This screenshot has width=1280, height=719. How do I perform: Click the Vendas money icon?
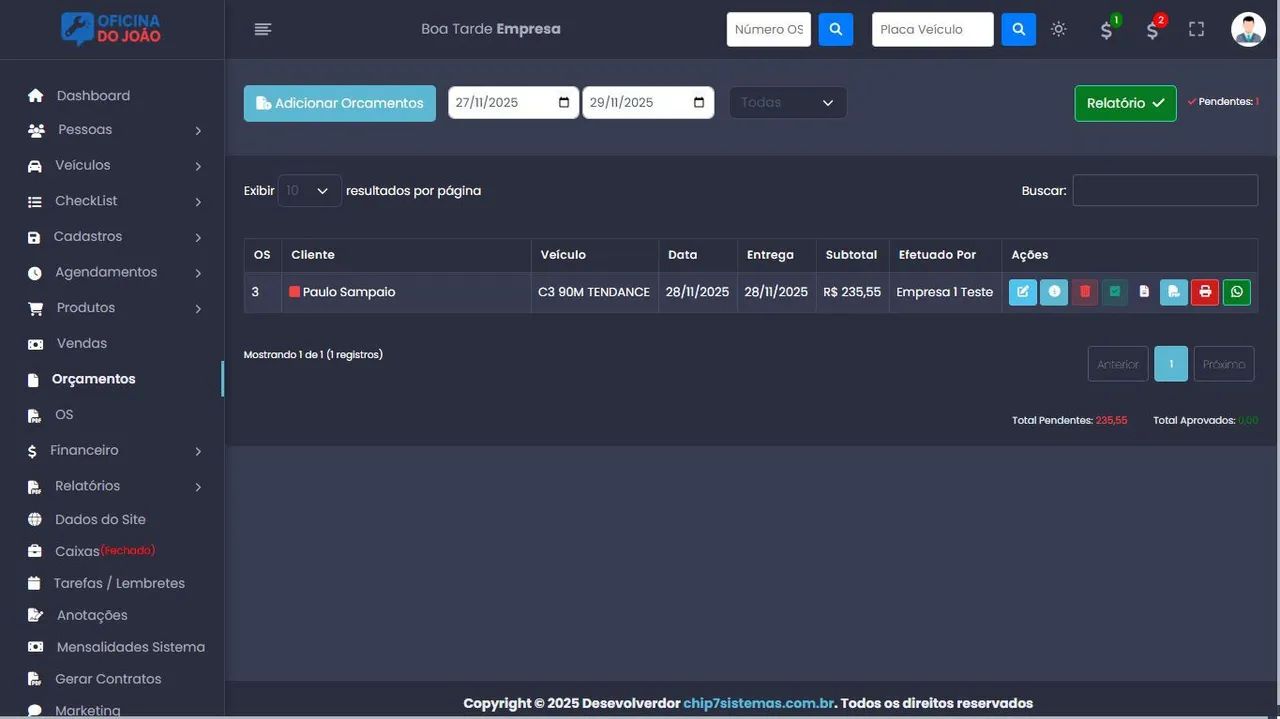(35, 344)
